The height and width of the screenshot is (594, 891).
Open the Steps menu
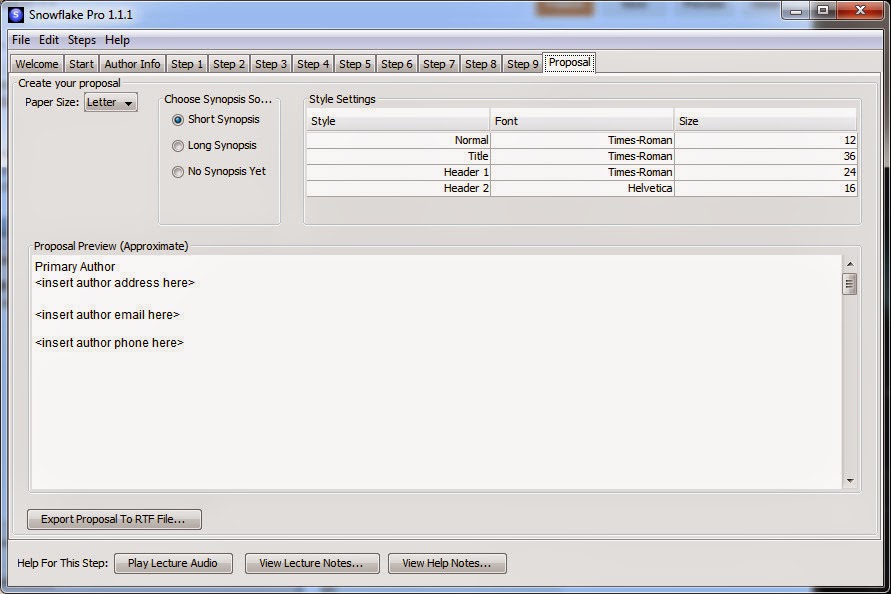tap(82, 40)
